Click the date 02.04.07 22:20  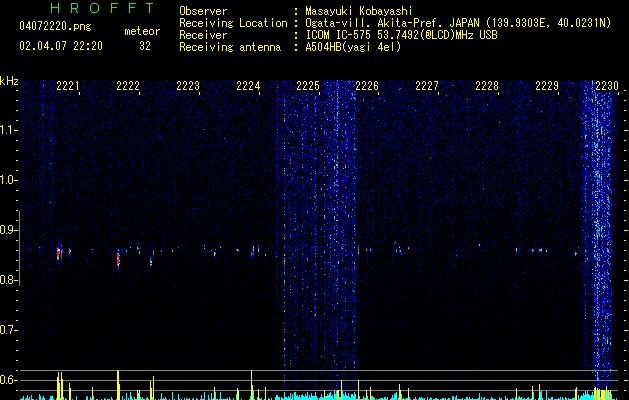click(x=61, y=46)
